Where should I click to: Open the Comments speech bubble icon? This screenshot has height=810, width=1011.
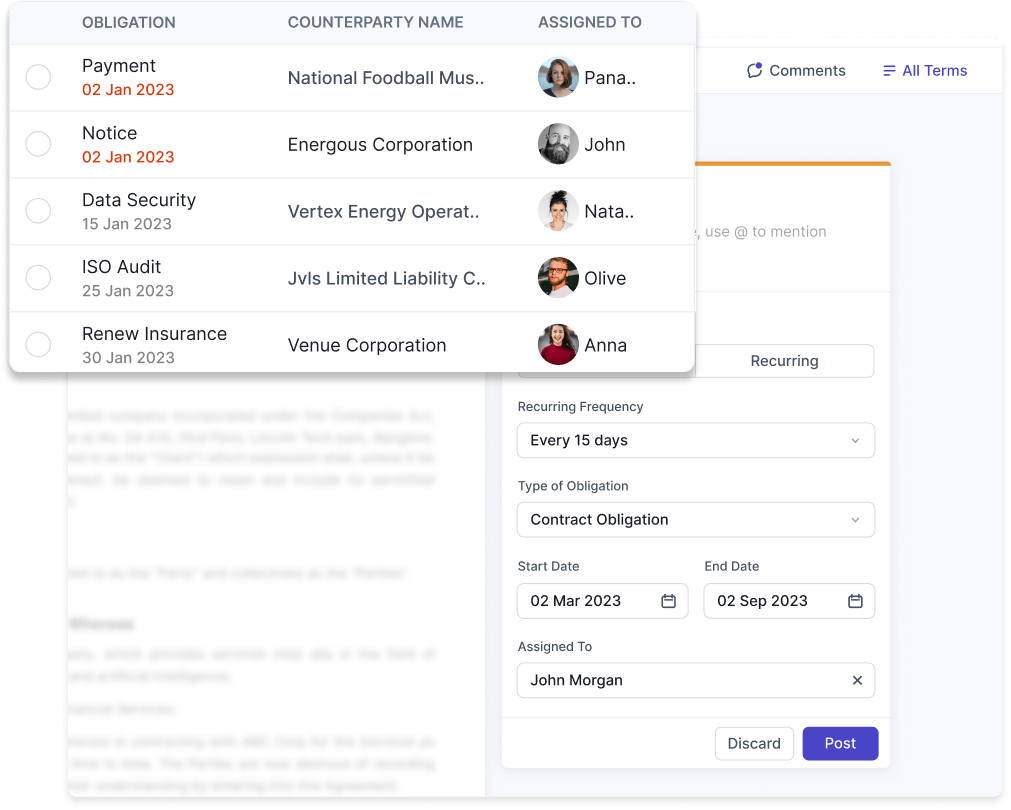754,70
